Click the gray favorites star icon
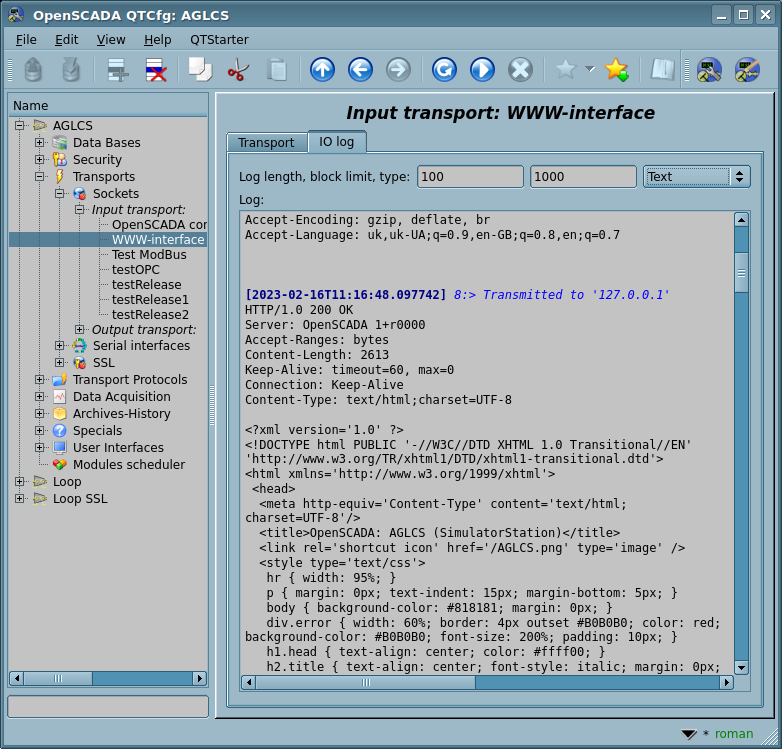Screen dimensions: 782x749 (x=566, y=70)
